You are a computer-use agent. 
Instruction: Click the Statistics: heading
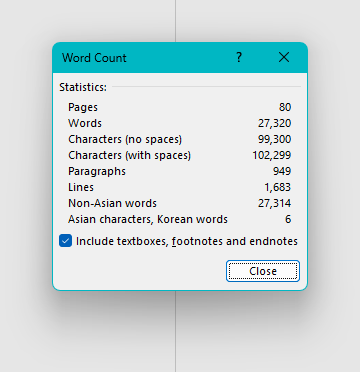(x=83, y=87)
